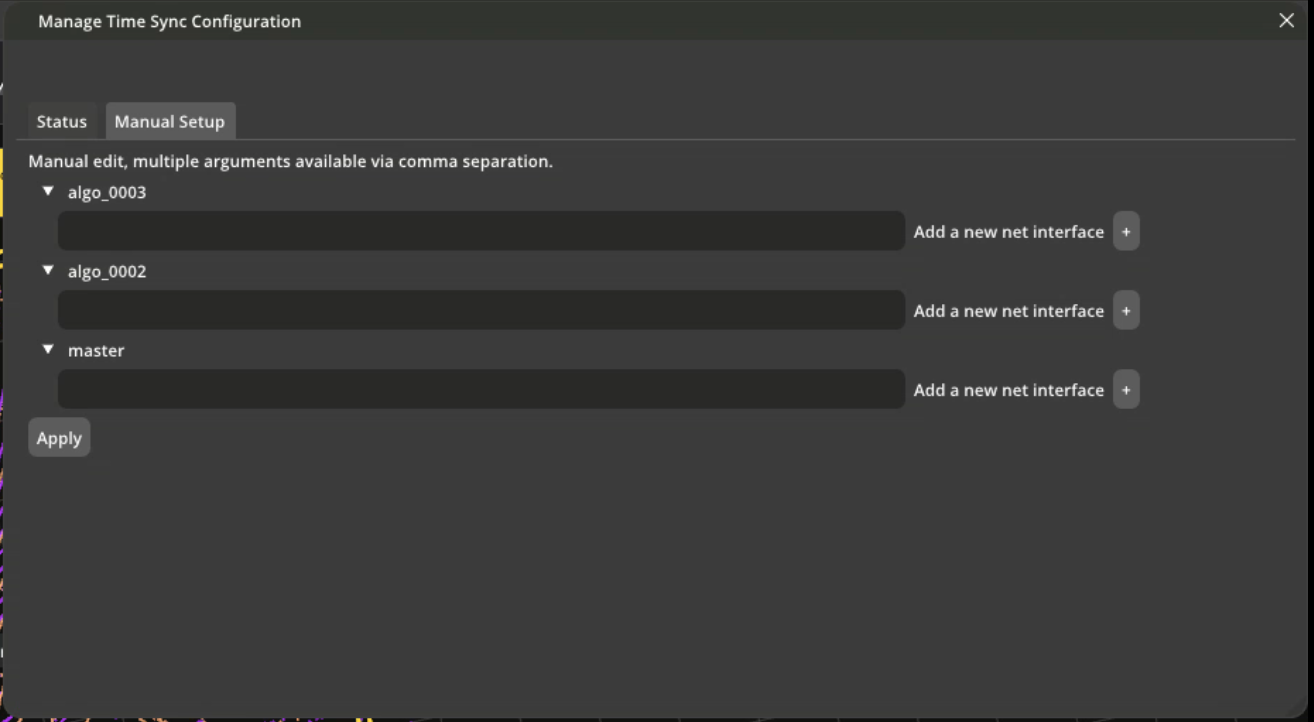Collapse the algo_0002 section triangle
The image size is (1314, 722).
[48, 270]
